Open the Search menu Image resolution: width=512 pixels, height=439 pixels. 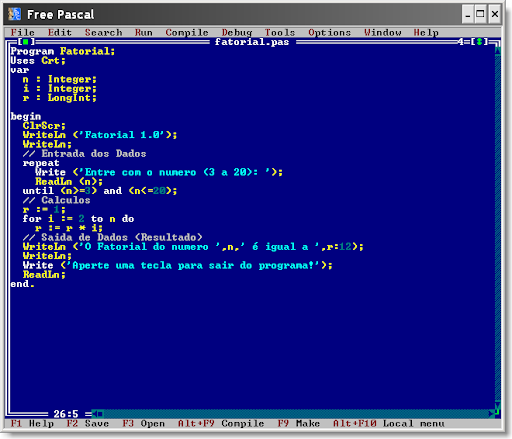pyautogui.click(x=103, y=32)
